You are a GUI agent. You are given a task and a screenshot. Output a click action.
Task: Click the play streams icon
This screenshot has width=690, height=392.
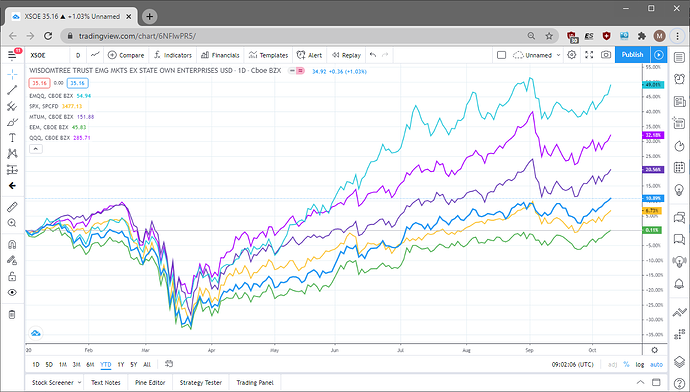(x=659, y=55)
